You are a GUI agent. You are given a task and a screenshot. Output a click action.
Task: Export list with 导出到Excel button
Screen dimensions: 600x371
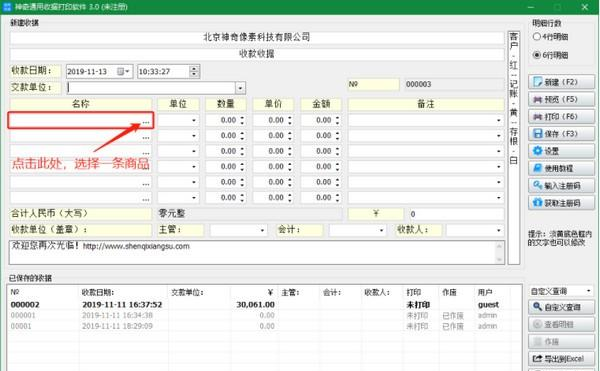pyautogui.click(x=561, y=359)
